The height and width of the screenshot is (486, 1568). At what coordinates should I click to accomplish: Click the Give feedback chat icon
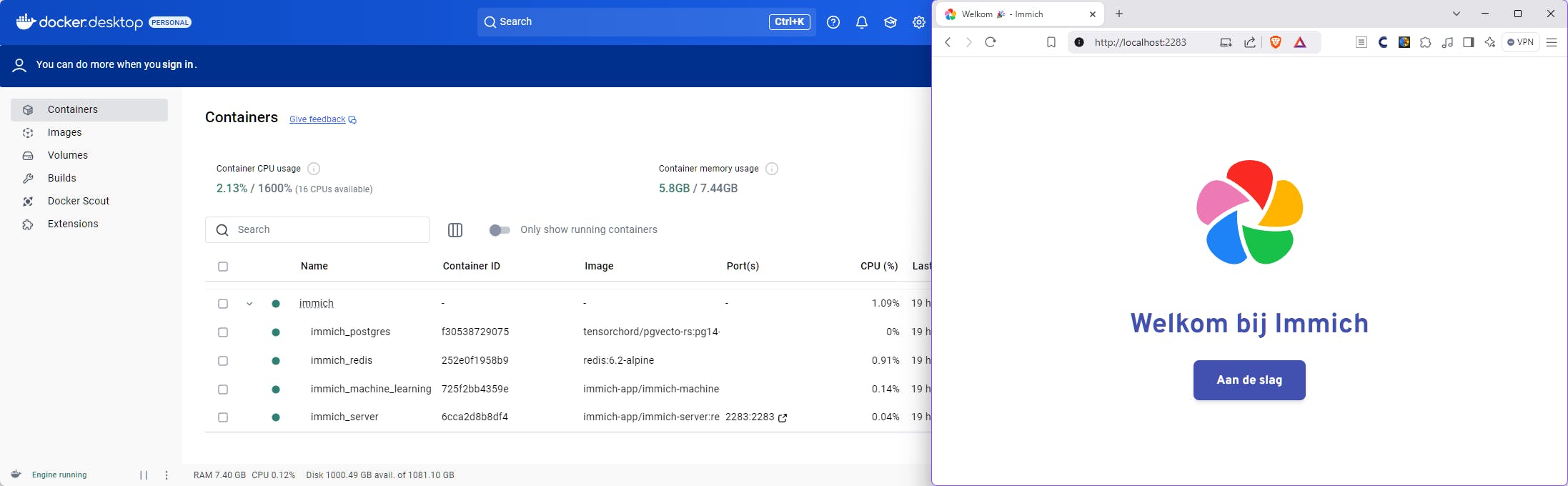click(352, 120)
